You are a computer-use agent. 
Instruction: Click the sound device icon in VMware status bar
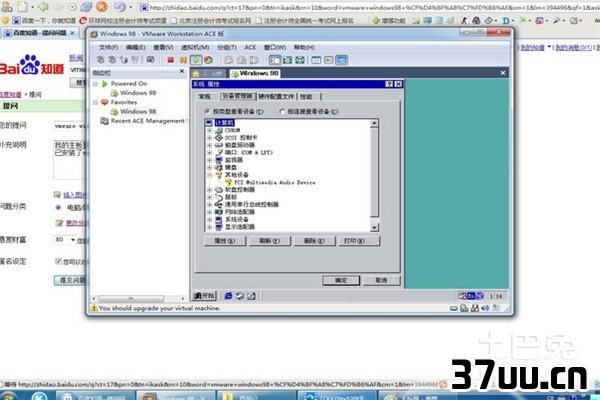click(x=485, y=308)
